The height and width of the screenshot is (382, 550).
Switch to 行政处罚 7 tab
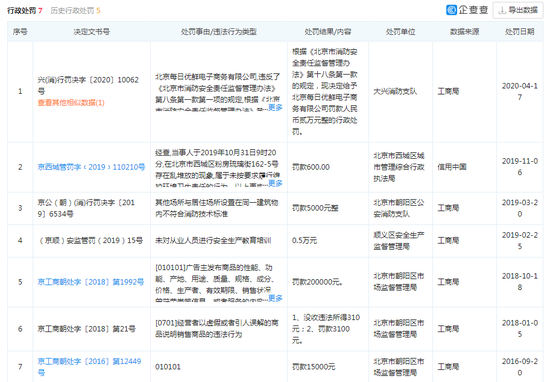click(25, 11)
